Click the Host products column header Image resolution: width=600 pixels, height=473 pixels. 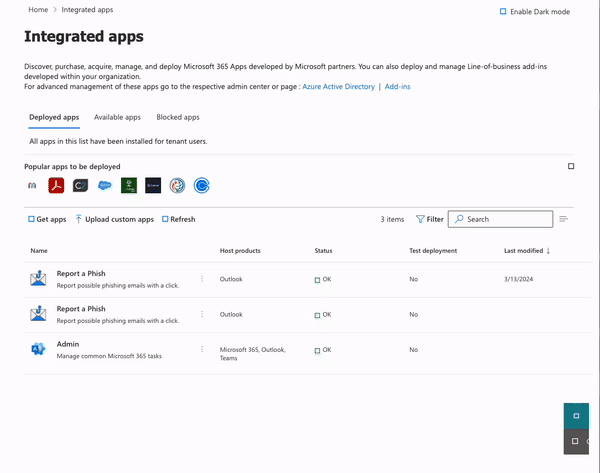pos(240,251)
